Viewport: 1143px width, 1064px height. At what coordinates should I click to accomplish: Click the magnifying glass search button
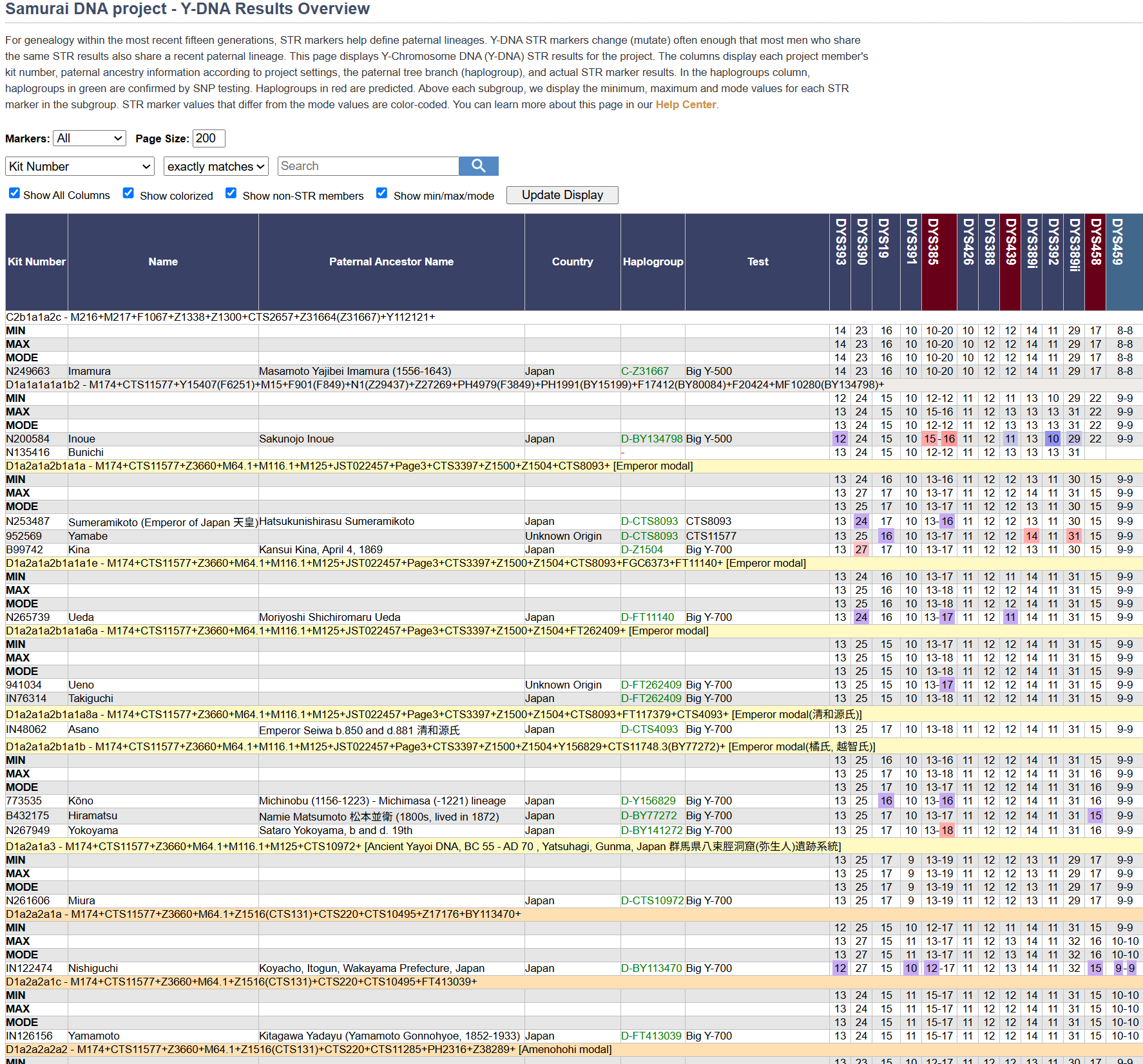(x=478, y=166)
